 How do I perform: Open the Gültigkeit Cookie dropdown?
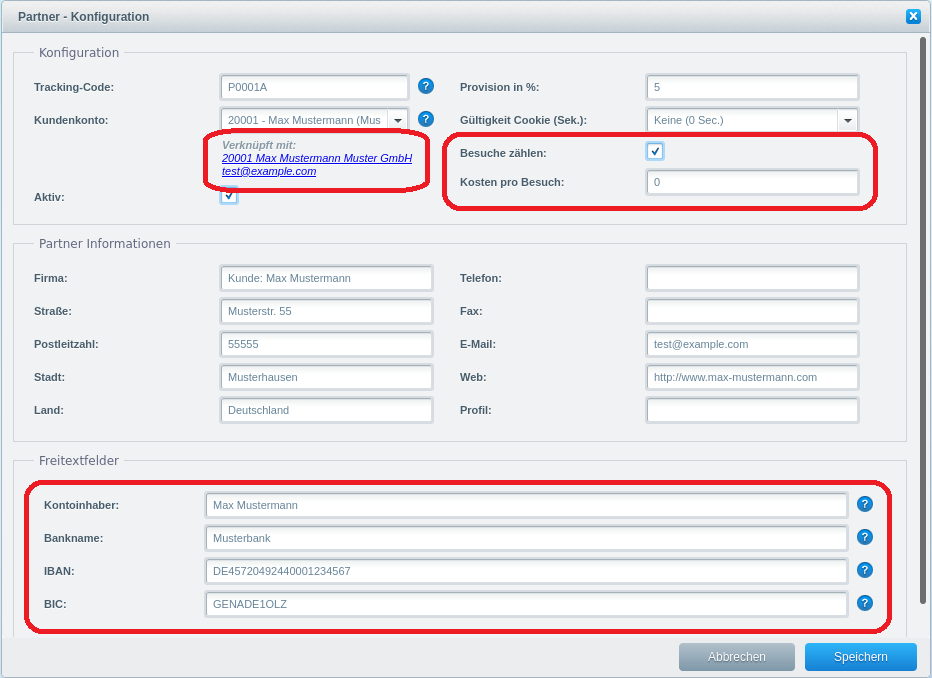point(848,120)
